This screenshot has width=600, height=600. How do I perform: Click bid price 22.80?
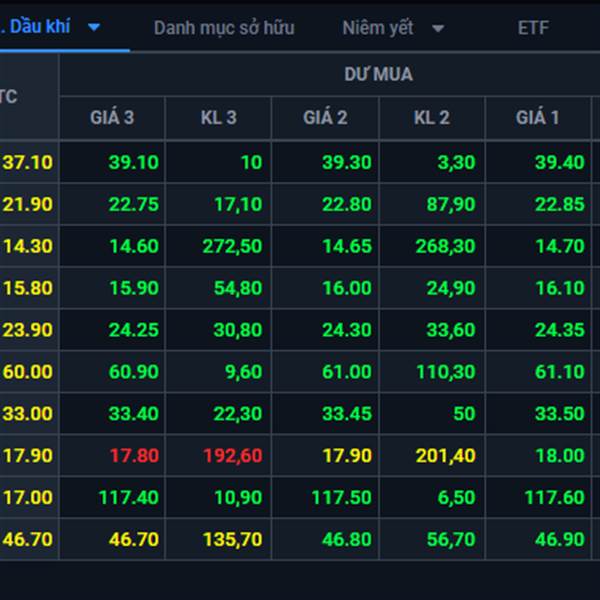347,204
